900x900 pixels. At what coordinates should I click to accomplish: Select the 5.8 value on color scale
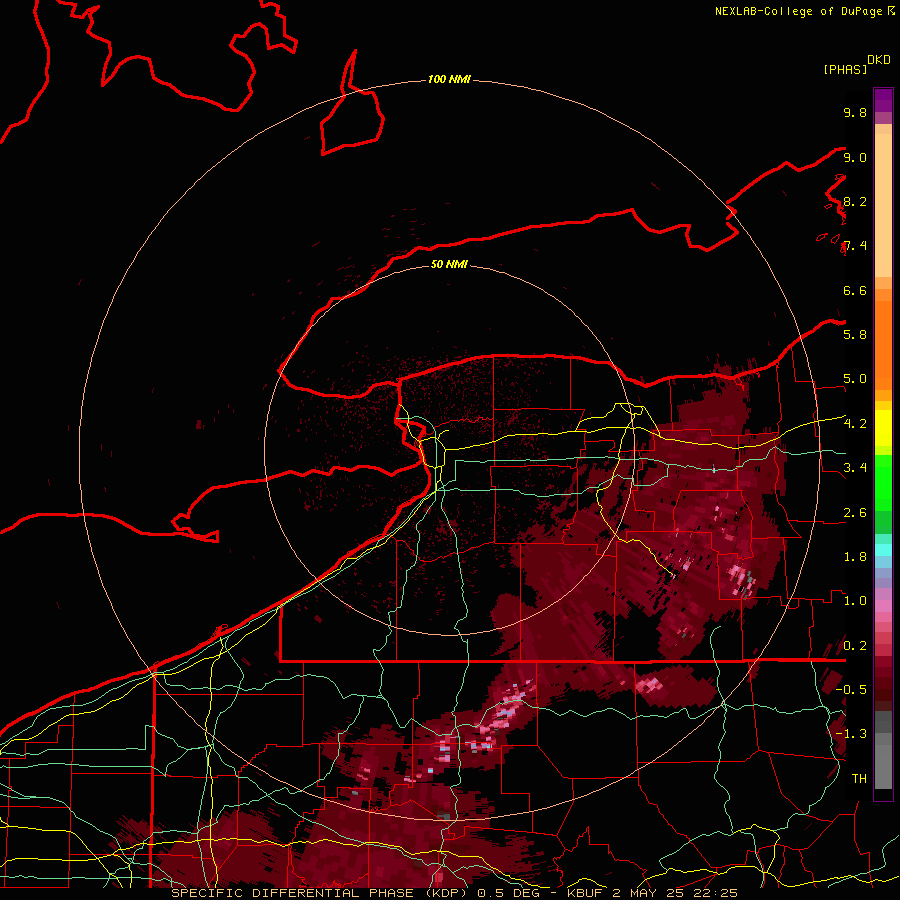coord(855,335)
